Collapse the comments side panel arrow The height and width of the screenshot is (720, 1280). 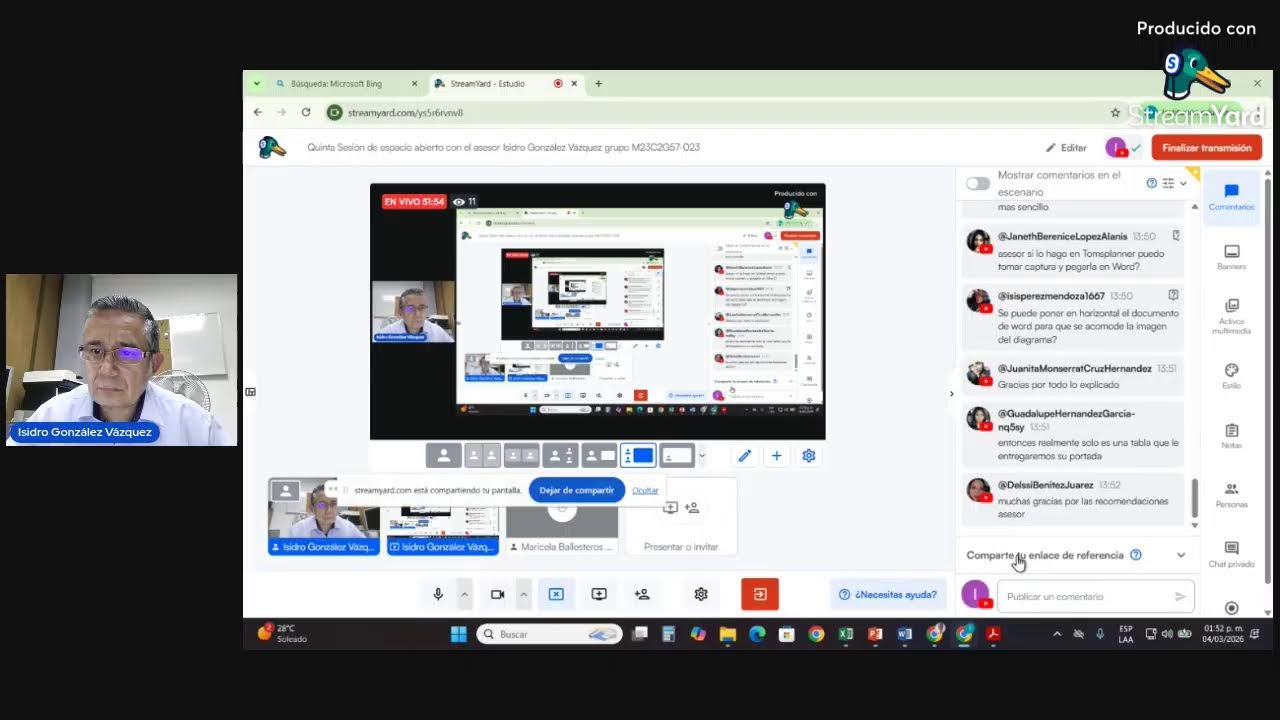pyautogui.click(x=951, y=393)
